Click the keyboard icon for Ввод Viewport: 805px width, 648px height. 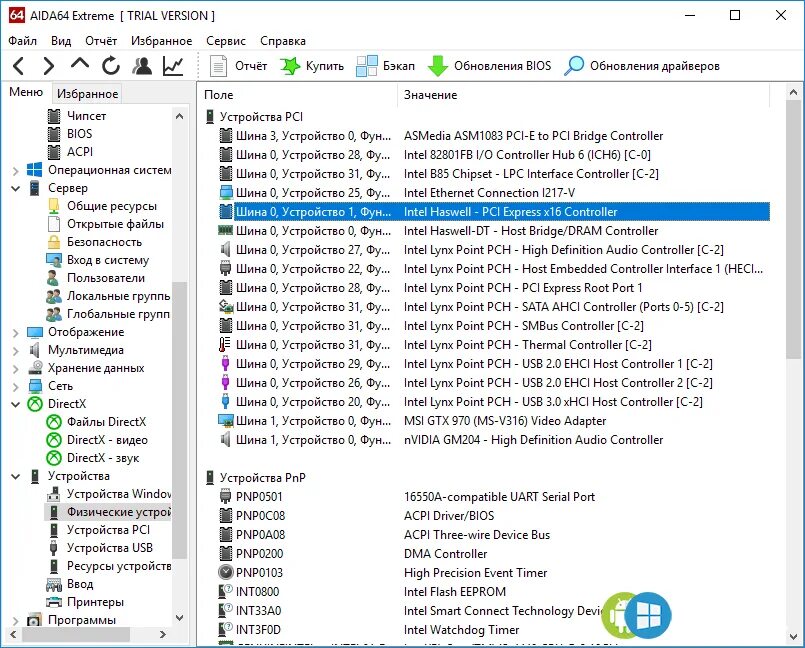pyautogui.click(x=54, y=584)
